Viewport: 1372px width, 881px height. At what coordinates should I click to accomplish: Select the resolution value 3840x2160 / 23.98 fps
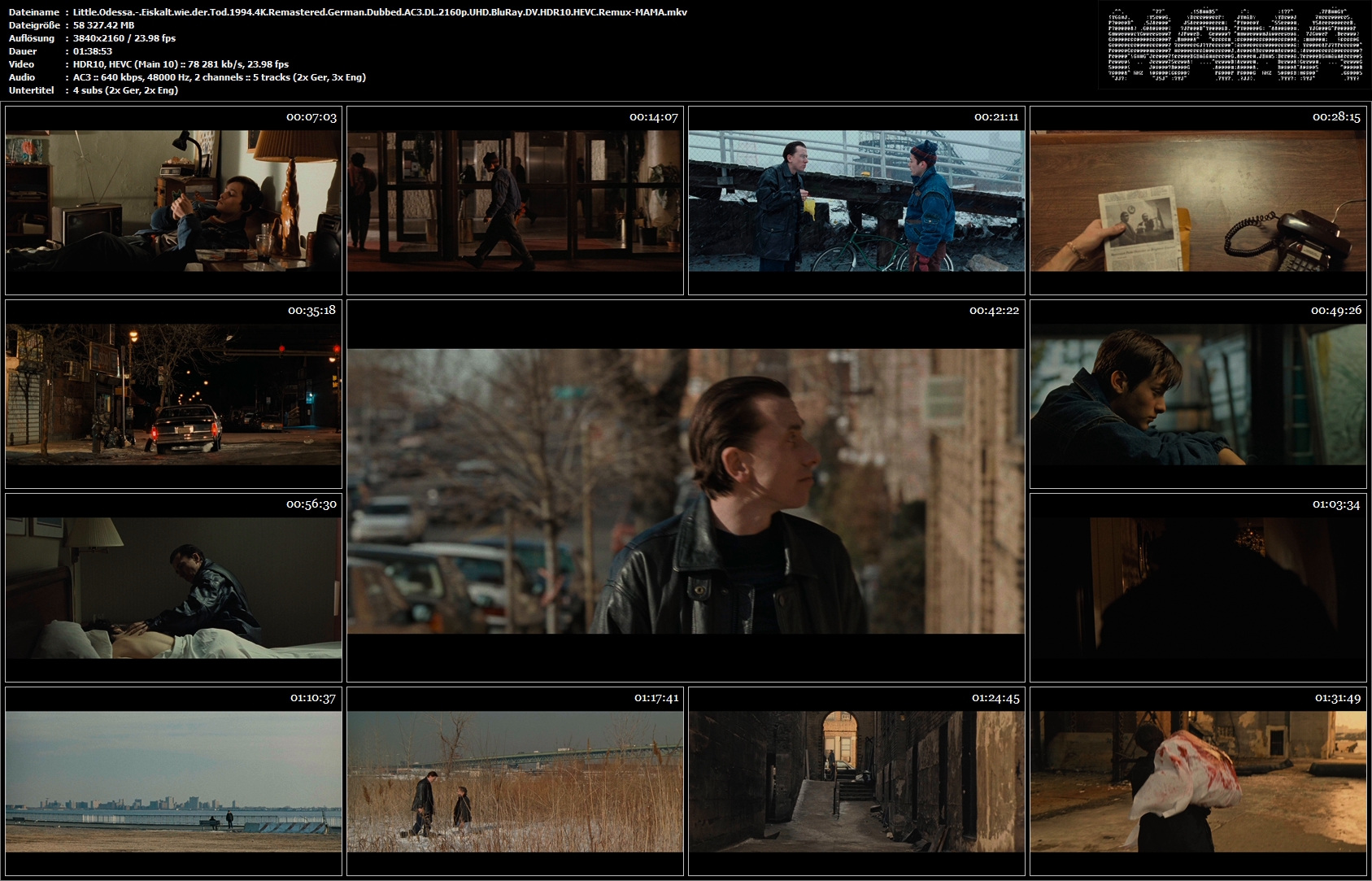(x=124, y=38)
